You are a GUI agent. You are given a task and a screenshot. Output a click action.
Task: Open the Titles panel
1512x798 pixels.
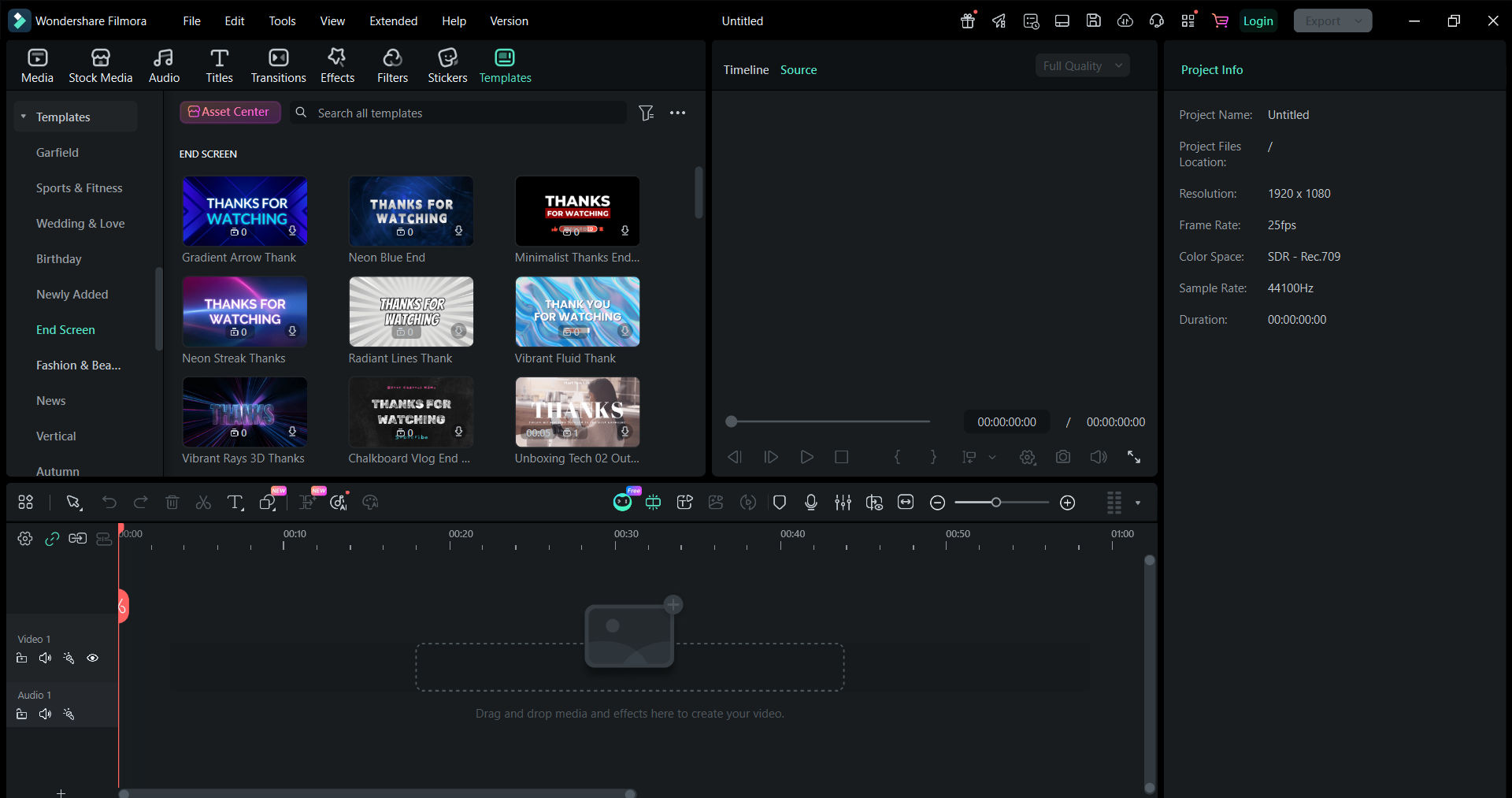pyautogui.click(x=219, y=65)
